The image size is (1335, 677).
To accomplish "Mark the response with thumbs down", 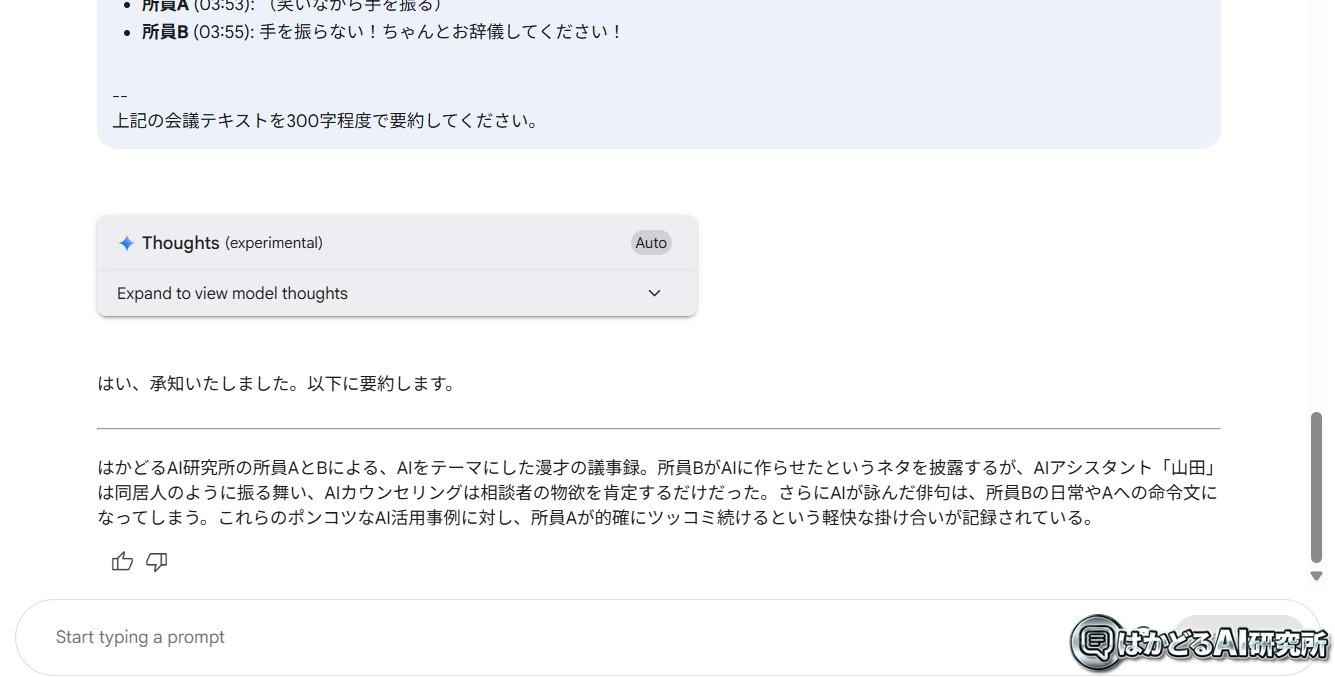I will [157, 562].
